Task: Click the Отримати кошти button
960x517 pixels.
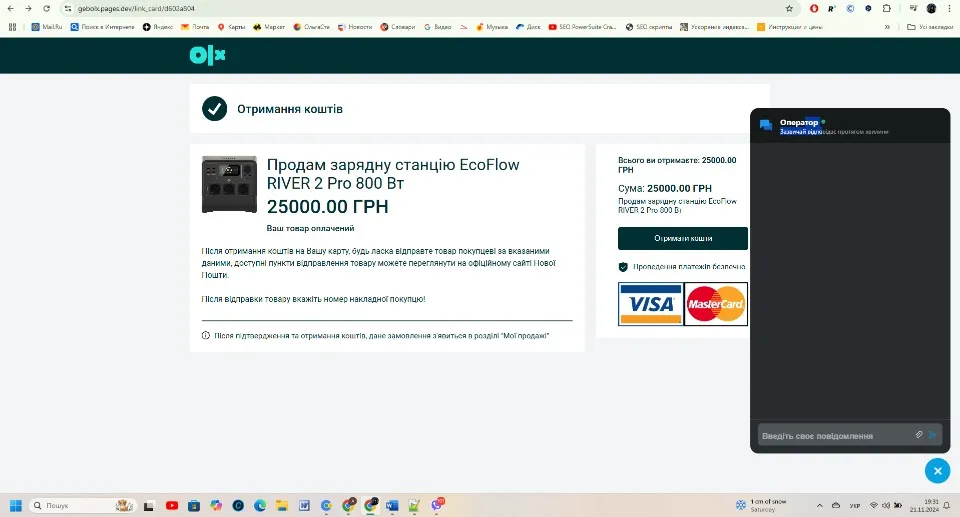Action: (683, 238)
